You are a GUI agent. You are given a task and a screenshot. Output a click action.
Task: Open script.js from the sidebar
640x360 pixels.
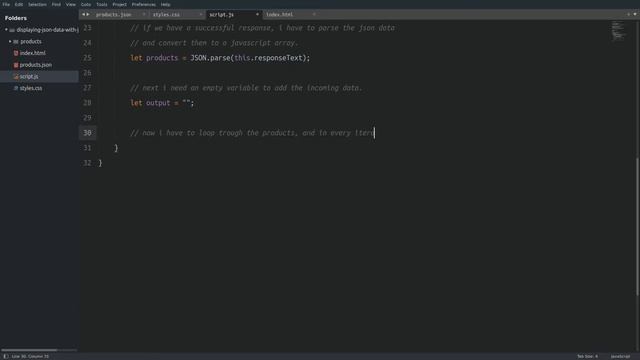[29, 76]
